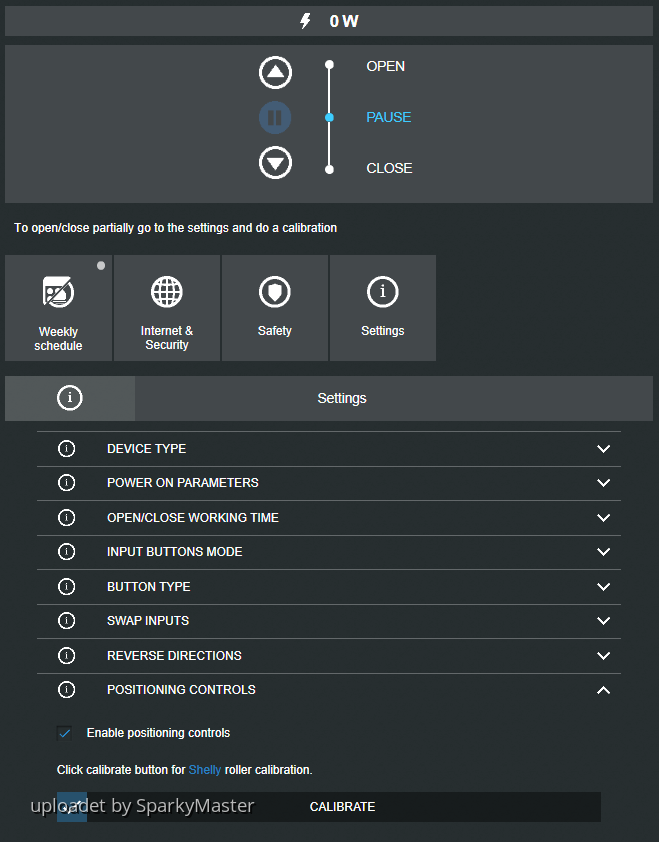Viewport: 659px width, 842px height.
Task: Select CLOSE position on the slider
Action: tap(330, 169)
